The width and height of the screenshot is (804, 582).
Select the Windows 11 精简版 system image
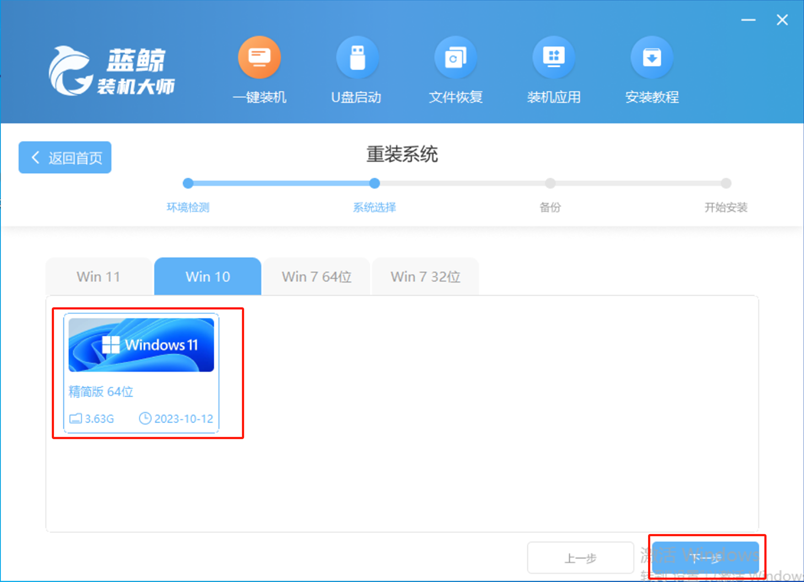click(140, 373)
